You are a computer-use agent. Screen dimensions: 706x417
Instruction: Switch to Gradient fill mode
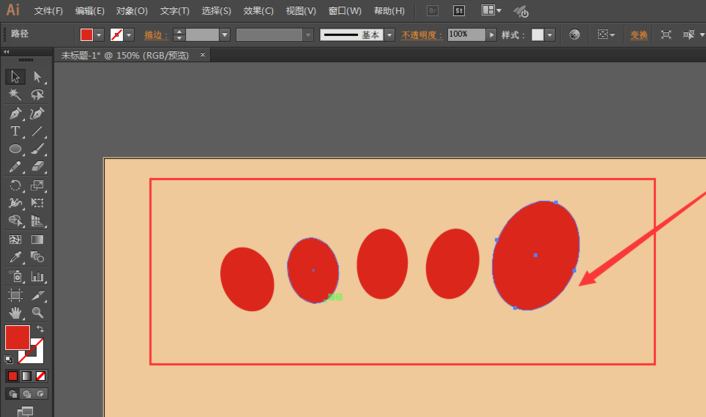26,376
